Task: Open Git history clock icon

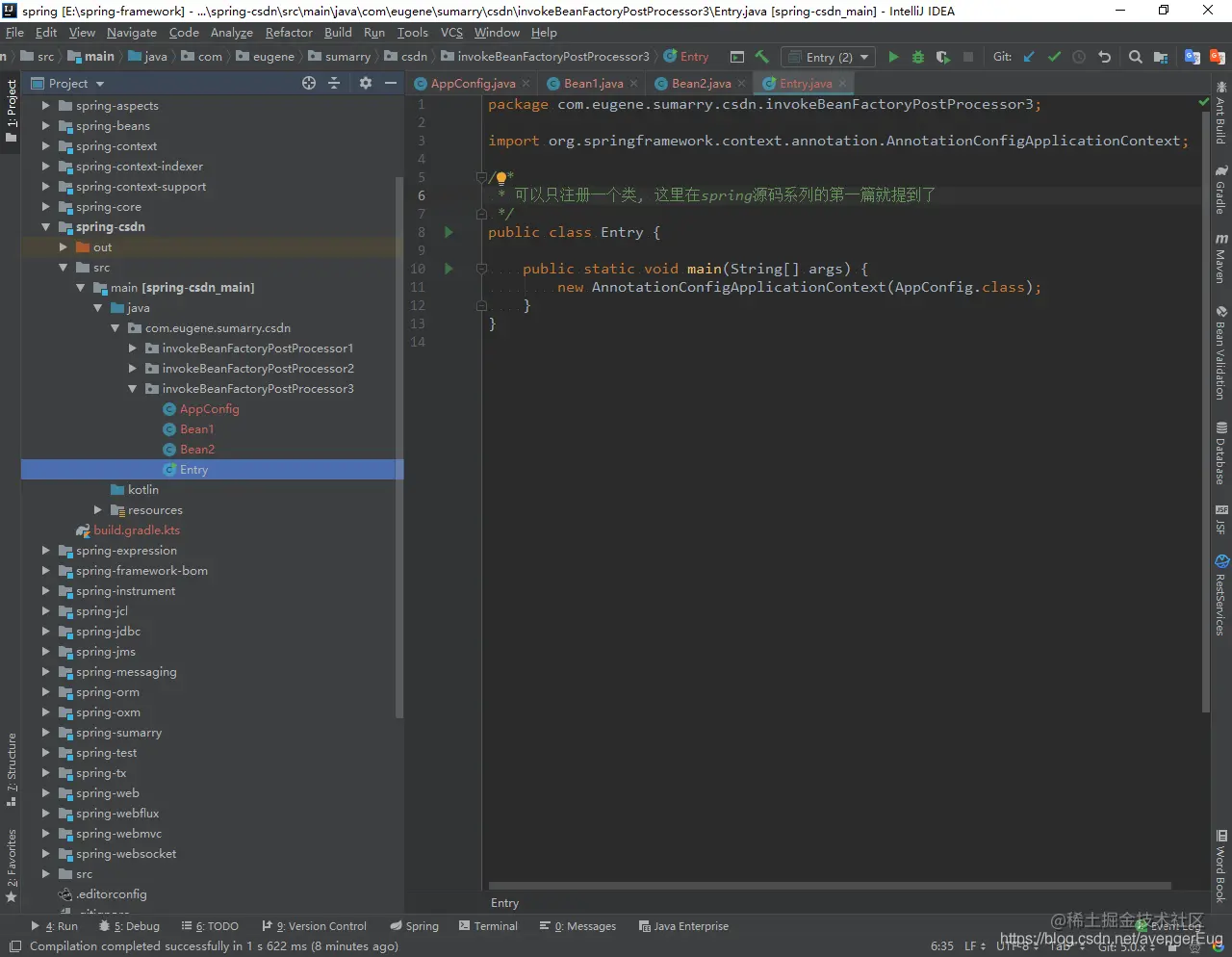Action: [1079, 57]
